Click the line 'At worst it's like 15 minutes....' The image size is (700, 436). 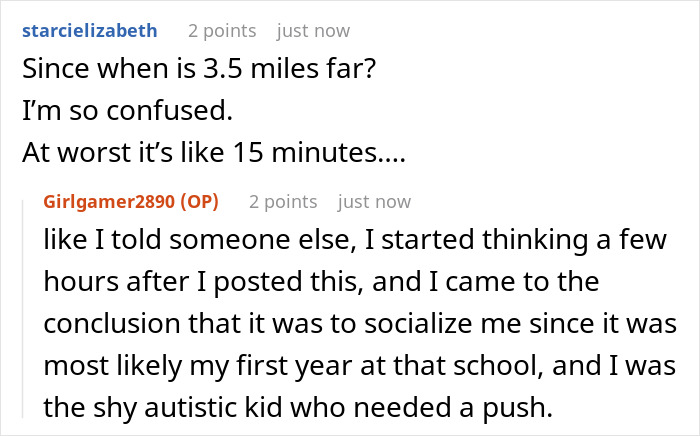214,152
